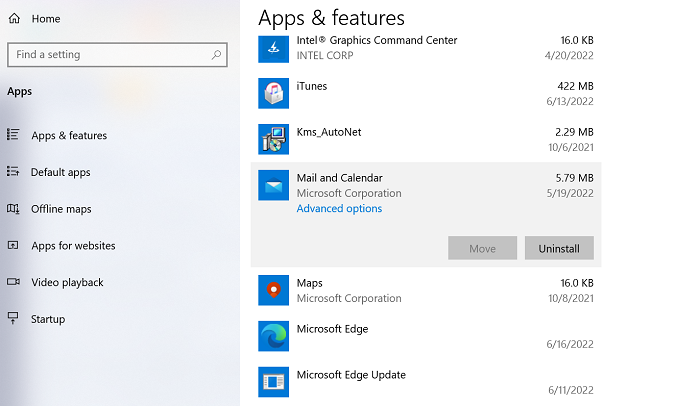The image size is (700, 406).
Task: Click the Kms_AutoNet app icon
Action: click(273, 139)
